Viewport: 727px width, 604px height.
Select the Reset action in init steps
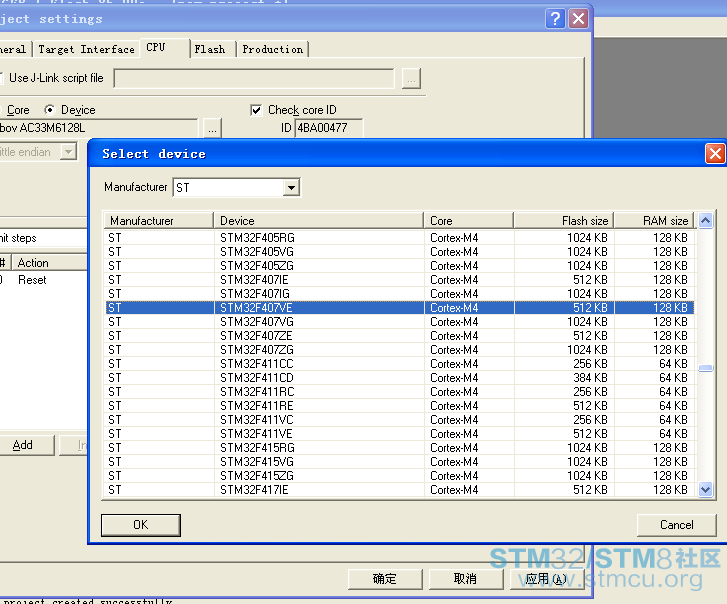point(32,280)
